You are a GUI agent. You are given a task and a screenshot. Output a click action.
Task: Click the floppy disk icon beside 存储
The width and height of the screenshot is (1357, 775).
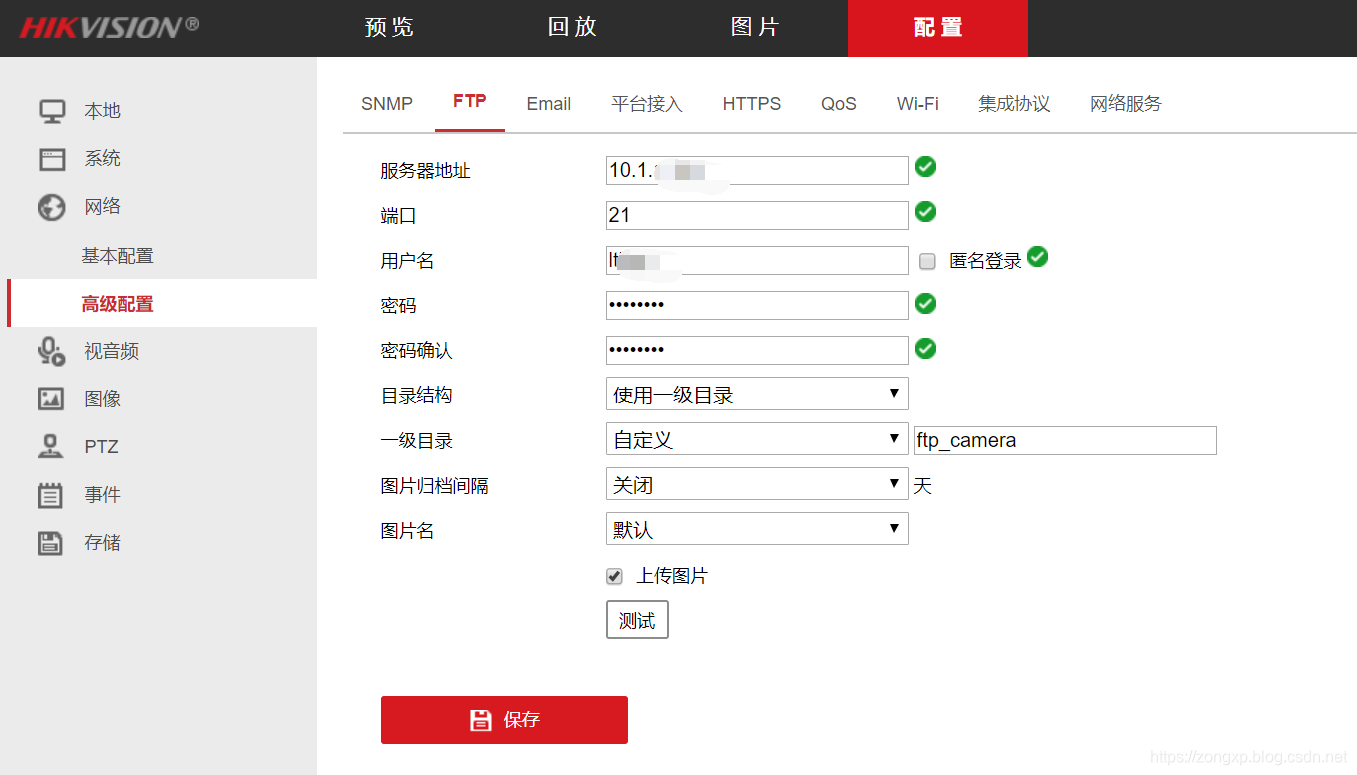pyautogui.click(x=50, y=543)
